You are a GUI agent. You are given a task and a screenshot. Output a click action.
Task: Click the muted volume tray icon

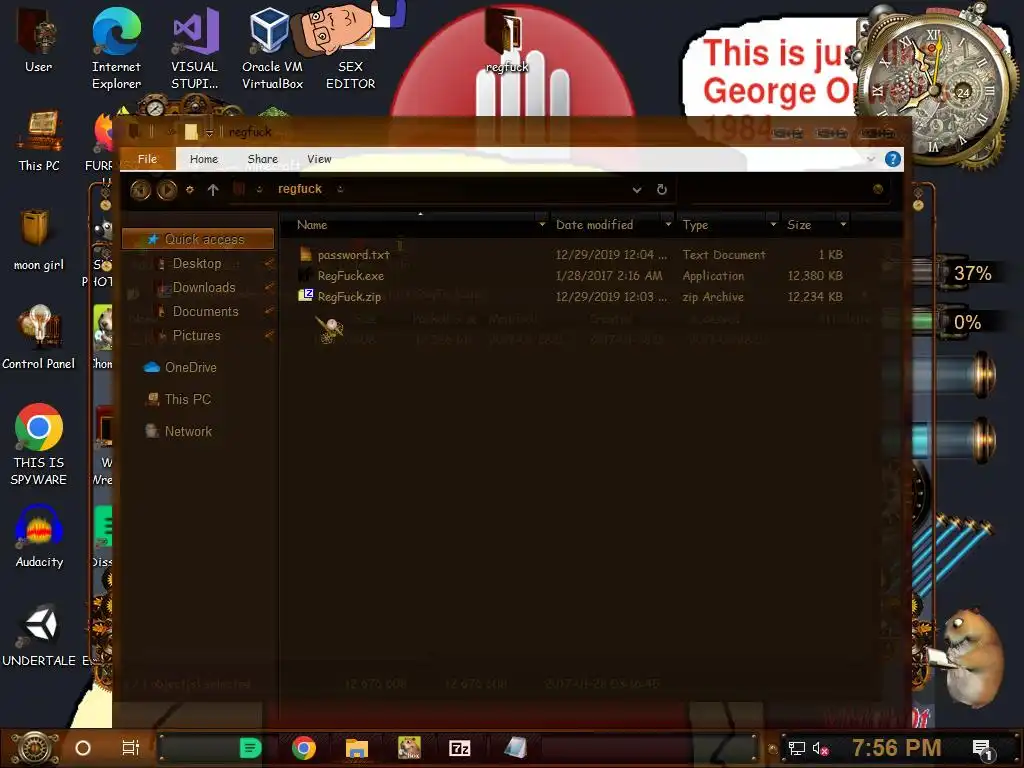pos(820,748)
